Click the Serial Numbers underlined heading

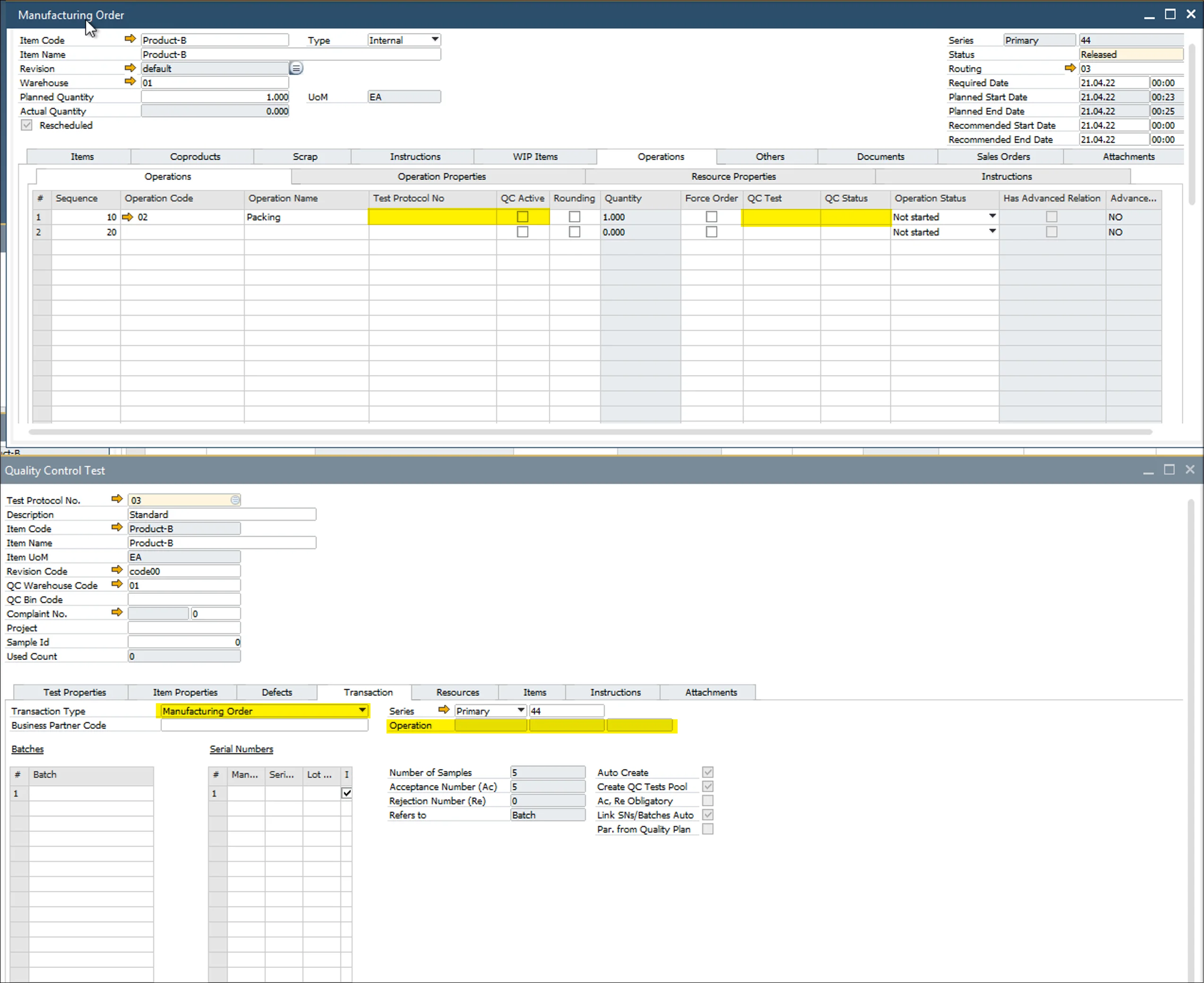(x=241, y=749)
